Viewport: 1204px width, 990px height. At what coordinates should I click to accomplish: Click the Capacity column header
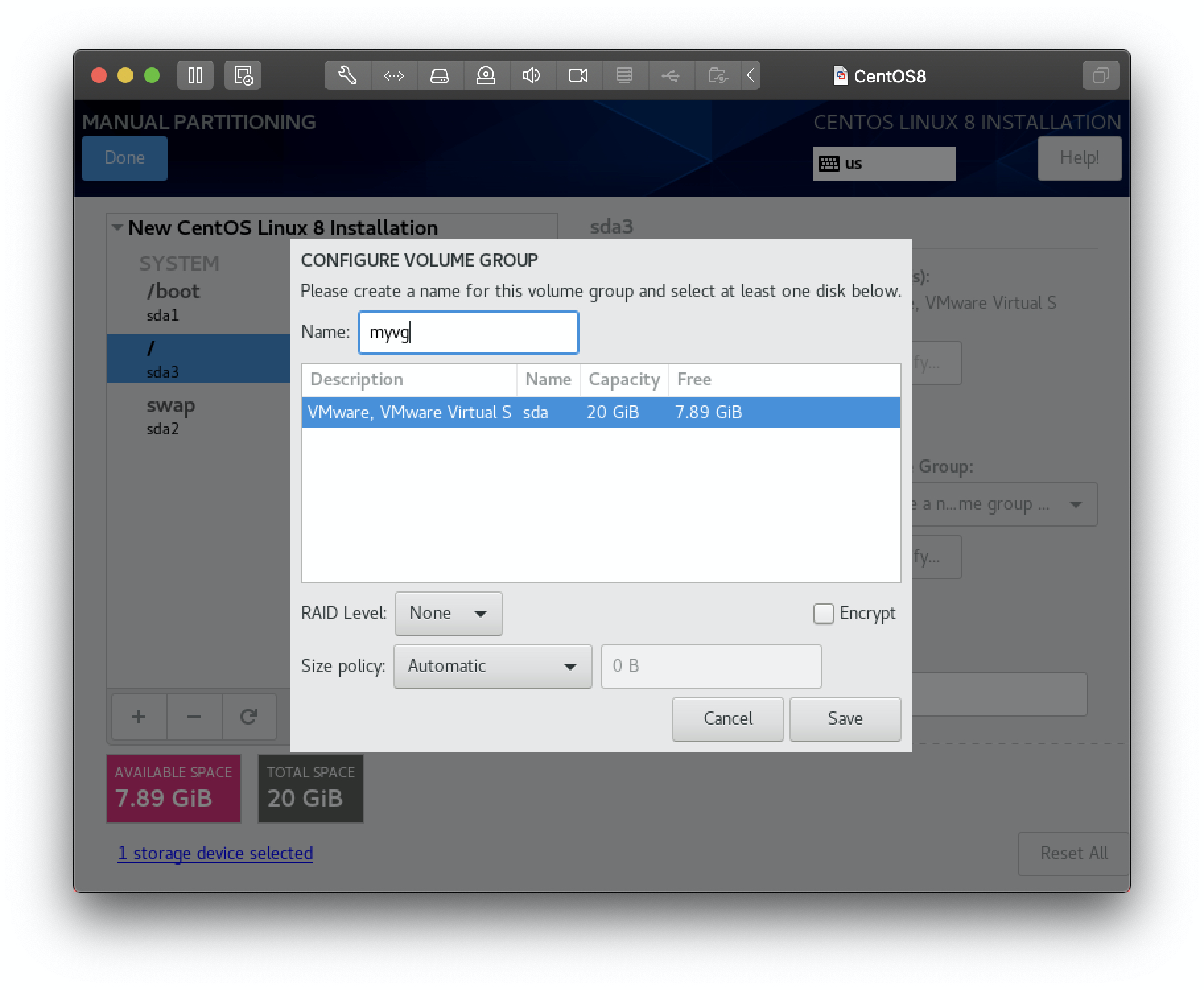click(x=624, y=379)
